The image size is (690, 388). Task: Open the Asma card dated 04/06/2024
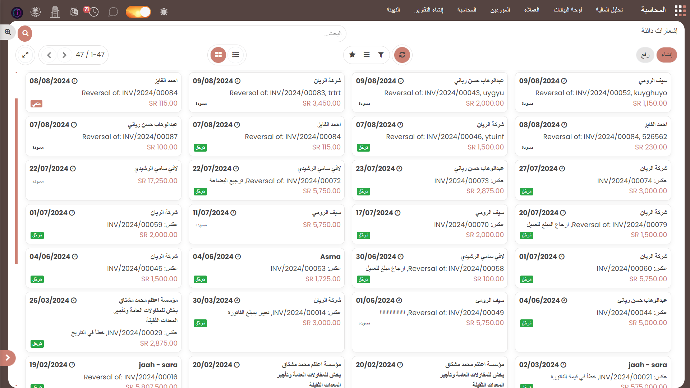tap(266, 268)
